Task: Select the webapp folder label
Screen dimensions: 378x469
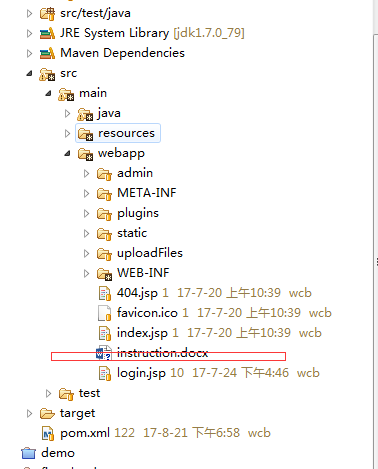Action: (x=121, y=154)
